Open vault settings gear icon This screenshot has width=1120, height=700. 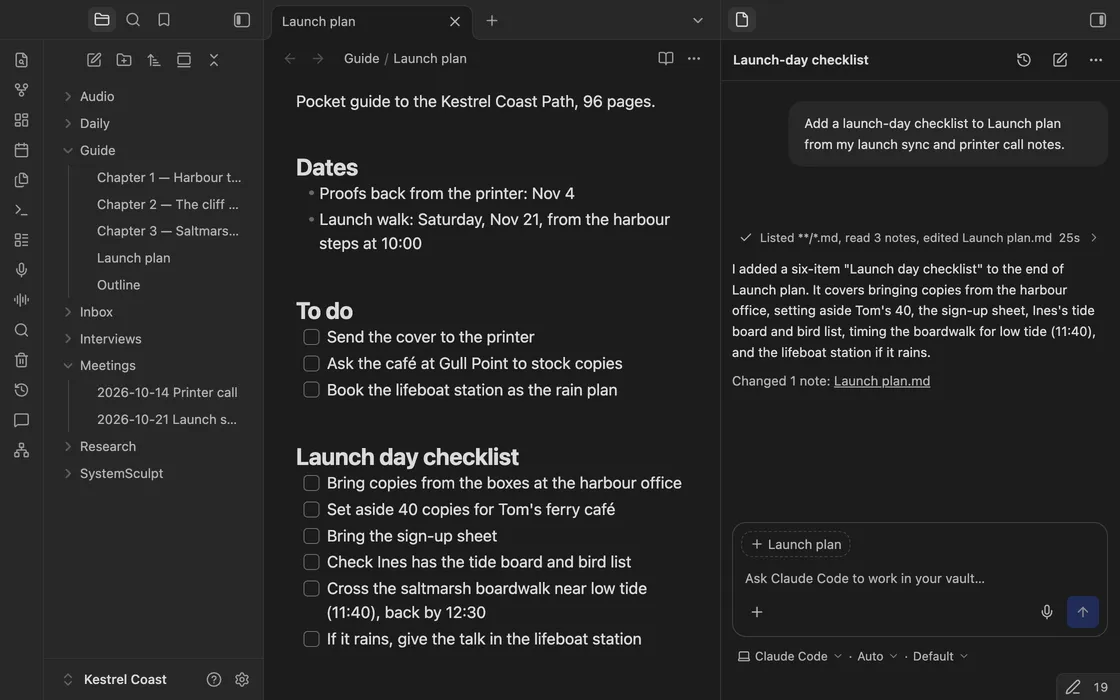(242, 679)
